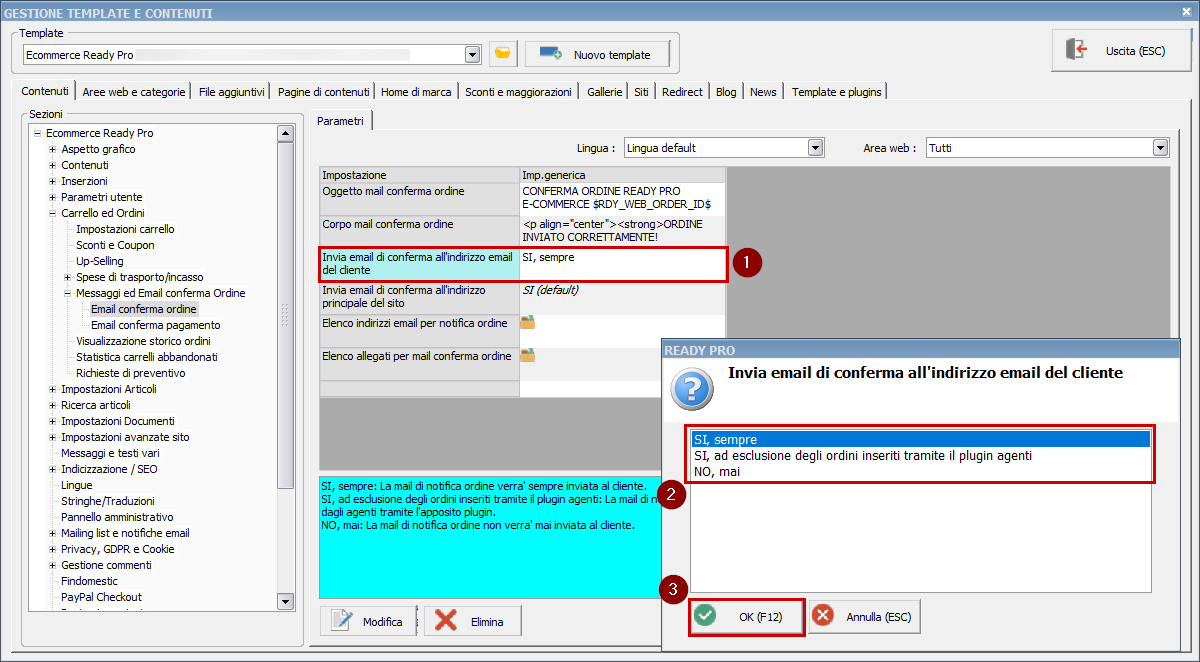Expand the Indicizzazione / SEO node
The image size is (1200, 662).
click(52, 469)
